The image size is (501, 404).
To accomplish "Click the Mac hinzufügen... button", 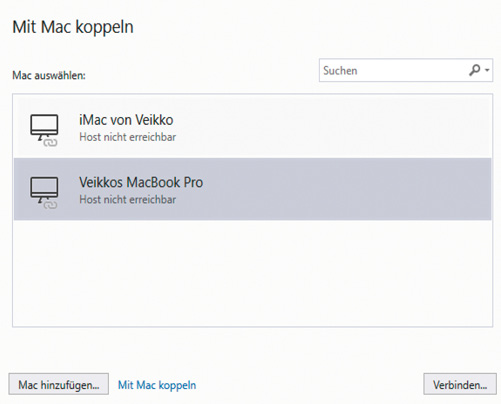I will coord(59,384).
